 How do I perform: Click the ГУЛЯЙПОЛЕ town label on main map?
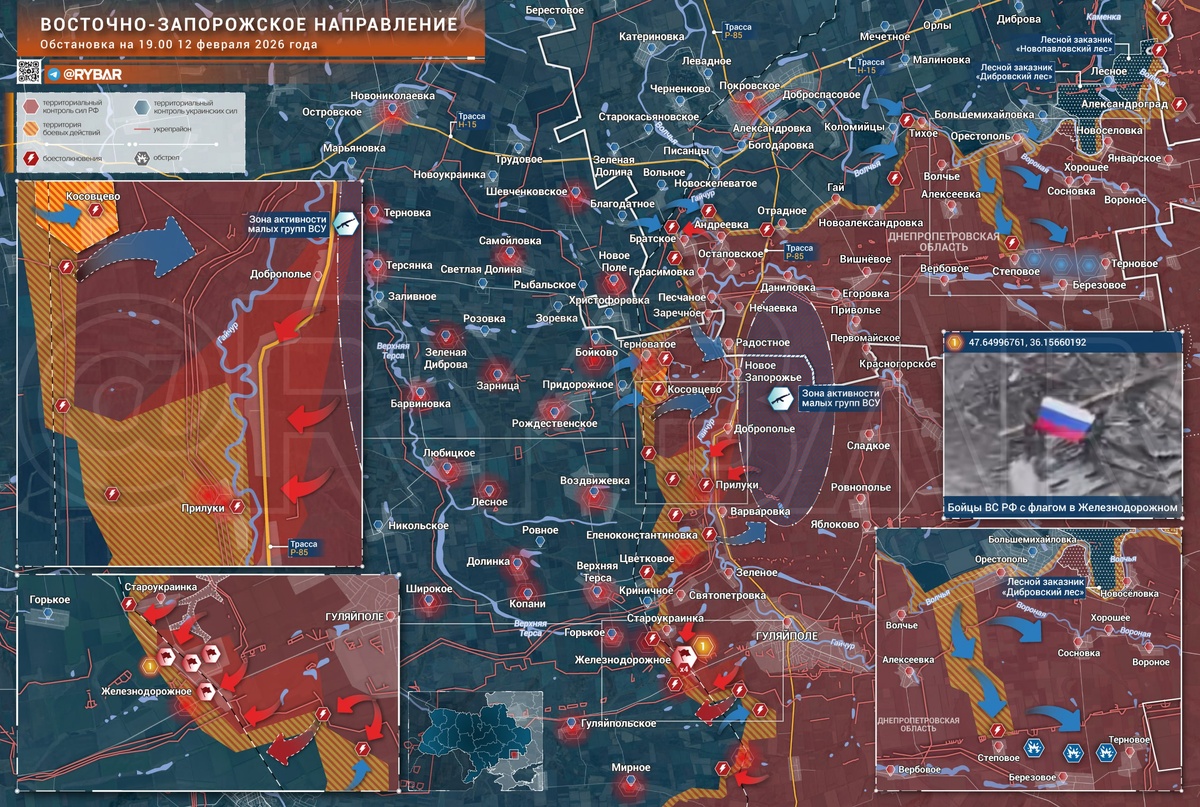[x=787, y=636]
